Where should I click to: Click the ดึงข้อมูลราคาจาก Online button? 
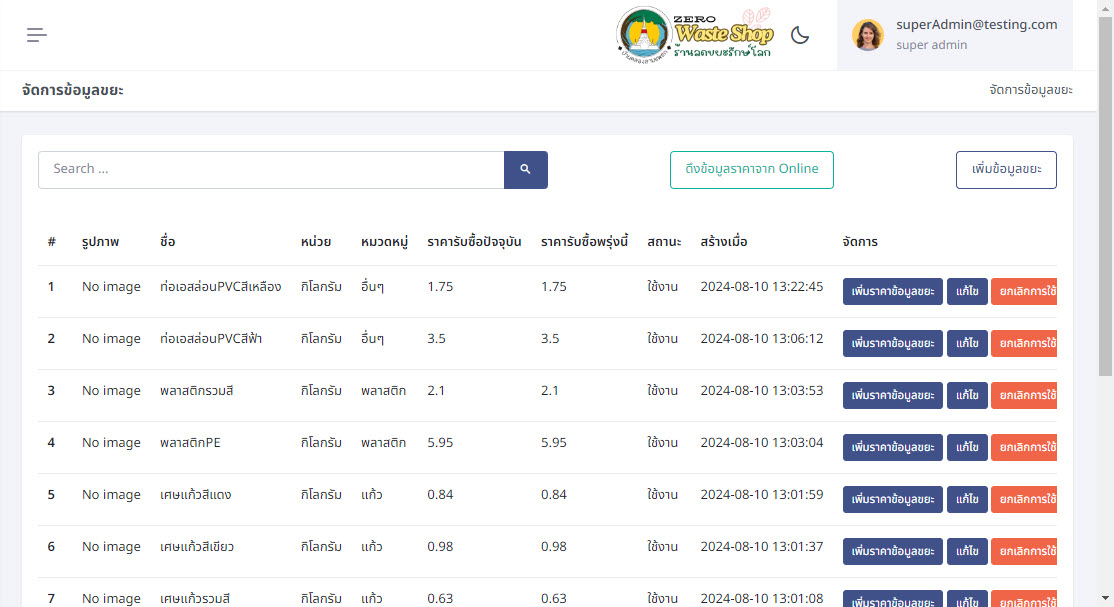tap(751, 169)
